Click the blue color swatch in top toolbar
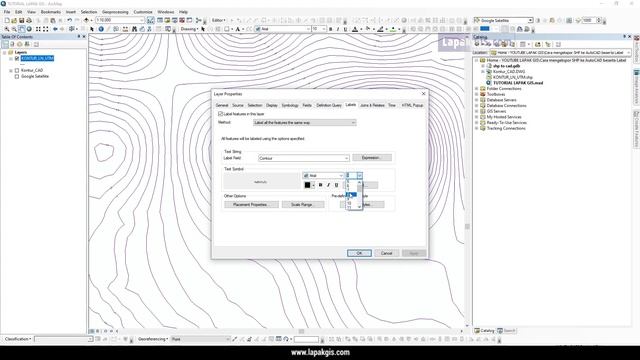The image size is (640, 360). tap(485, 29)
